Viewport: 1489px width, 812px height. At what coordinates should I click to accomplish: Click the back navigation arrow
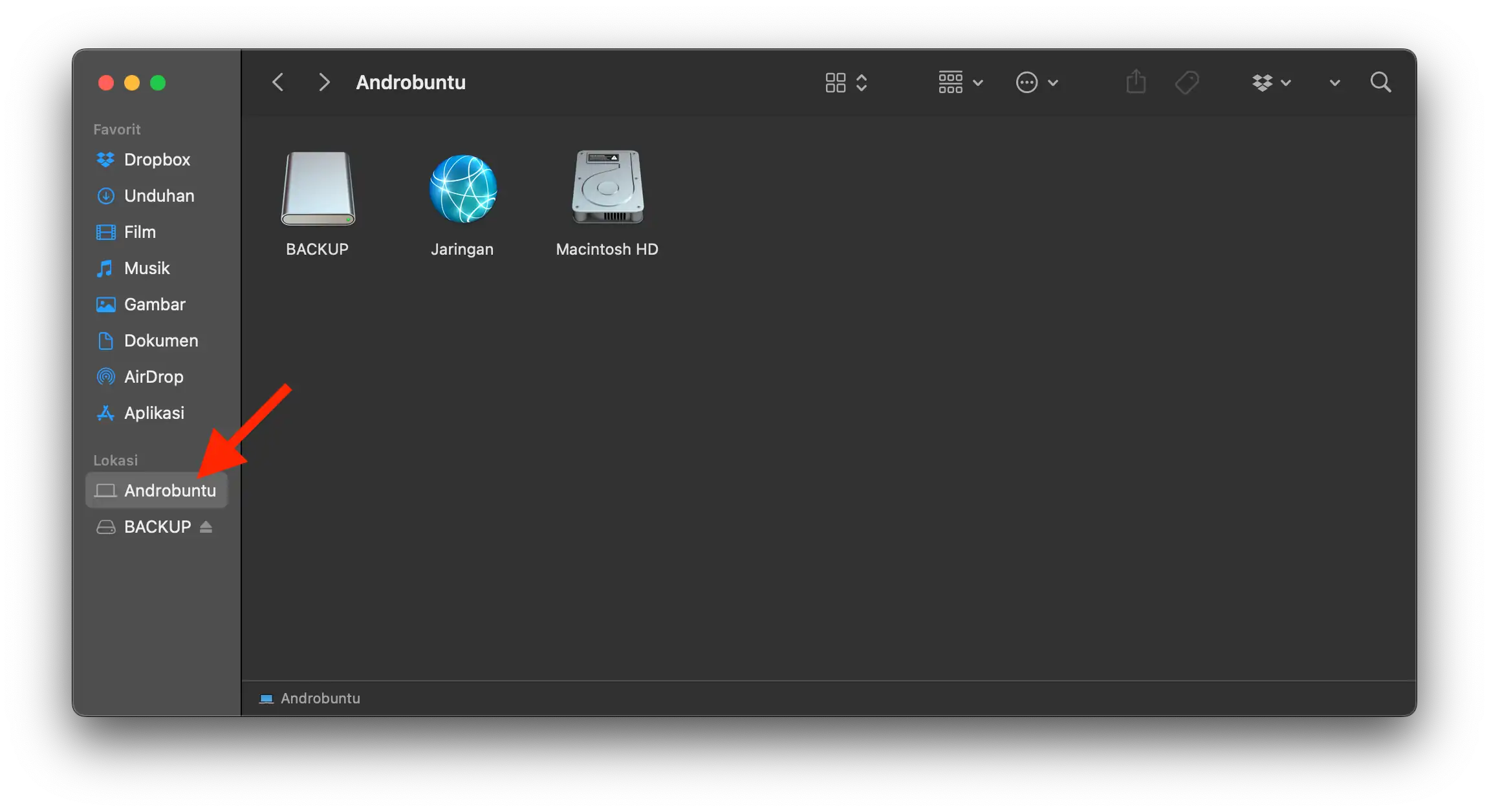[277, 81]
